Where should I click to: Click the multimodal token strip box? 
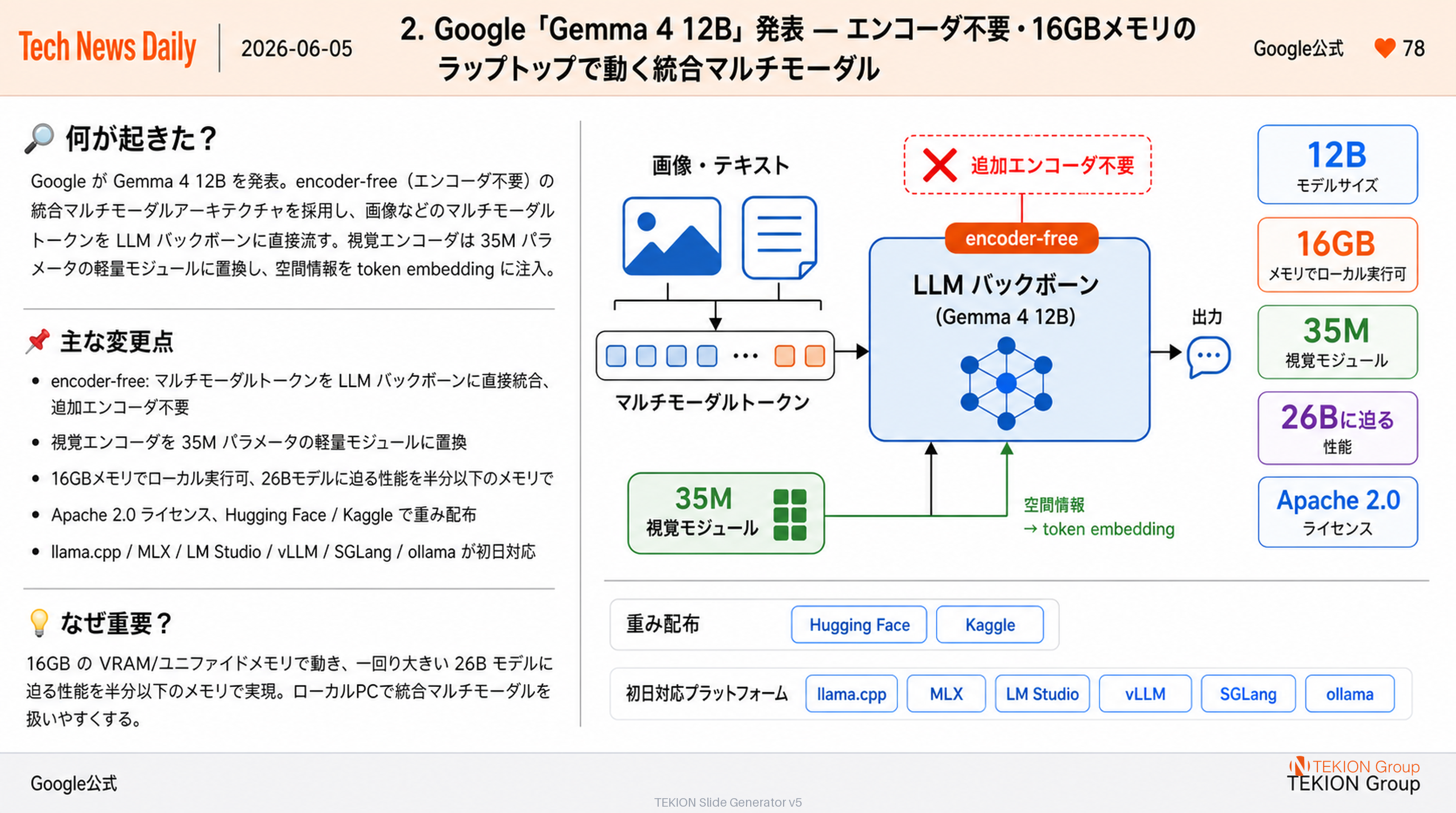coord(715,356)
